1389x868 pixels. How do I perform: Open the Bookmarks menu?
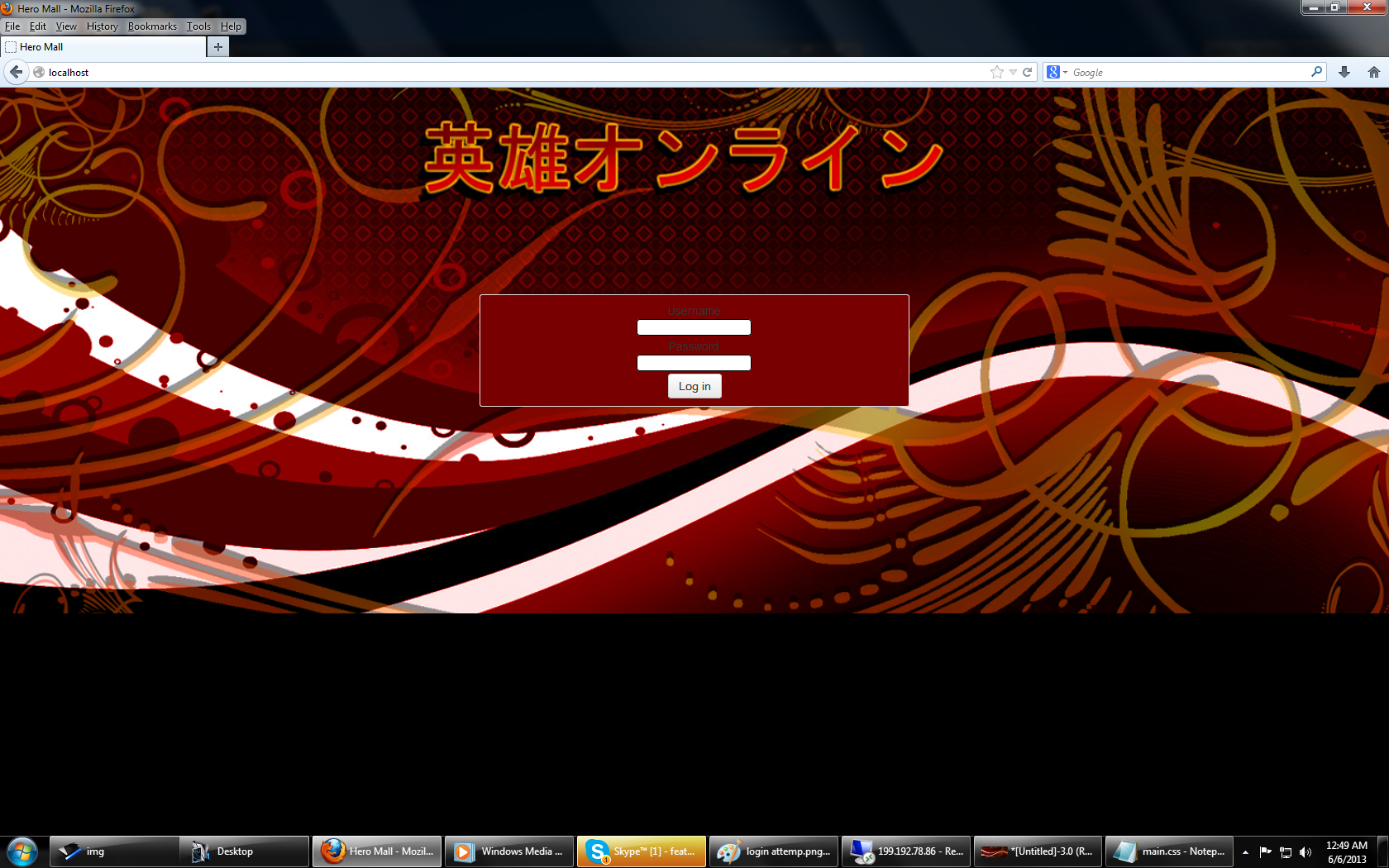(152, 26)
